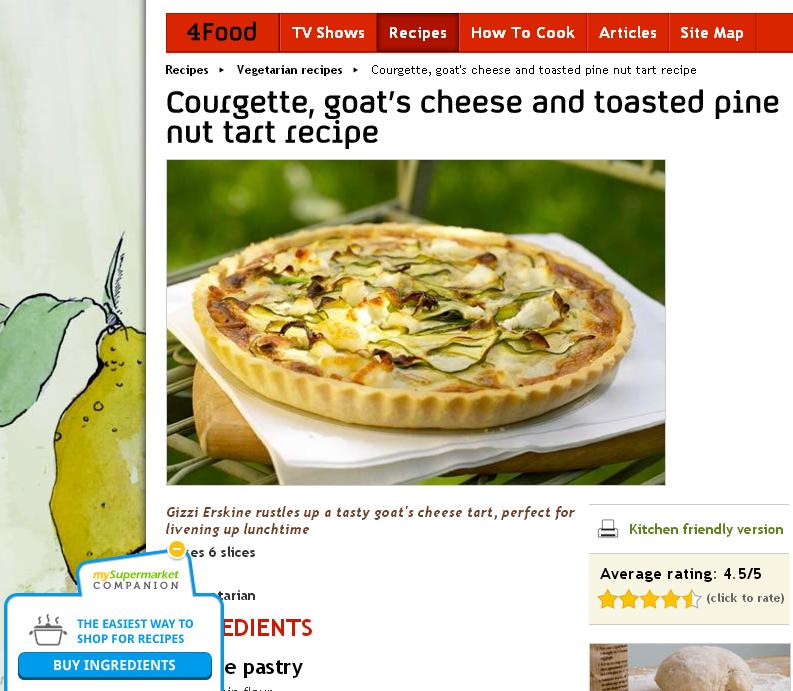
Task: Click the Buy Ingredients button
Action: coord(115,665)
